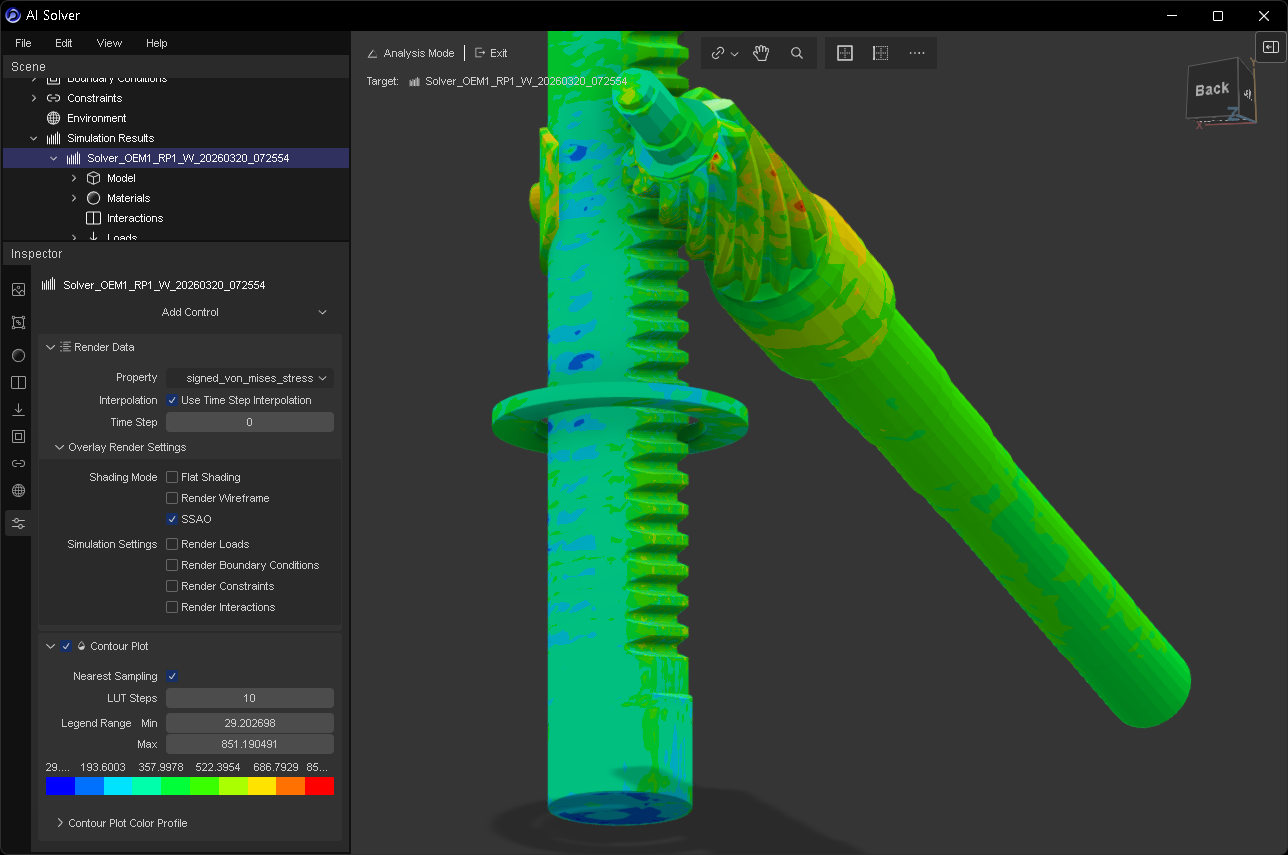The height and width of the screenshot is (855, 1288).
Task: Open the constraints link tab in Inspector sidebar
Action: tap(18, 463)
